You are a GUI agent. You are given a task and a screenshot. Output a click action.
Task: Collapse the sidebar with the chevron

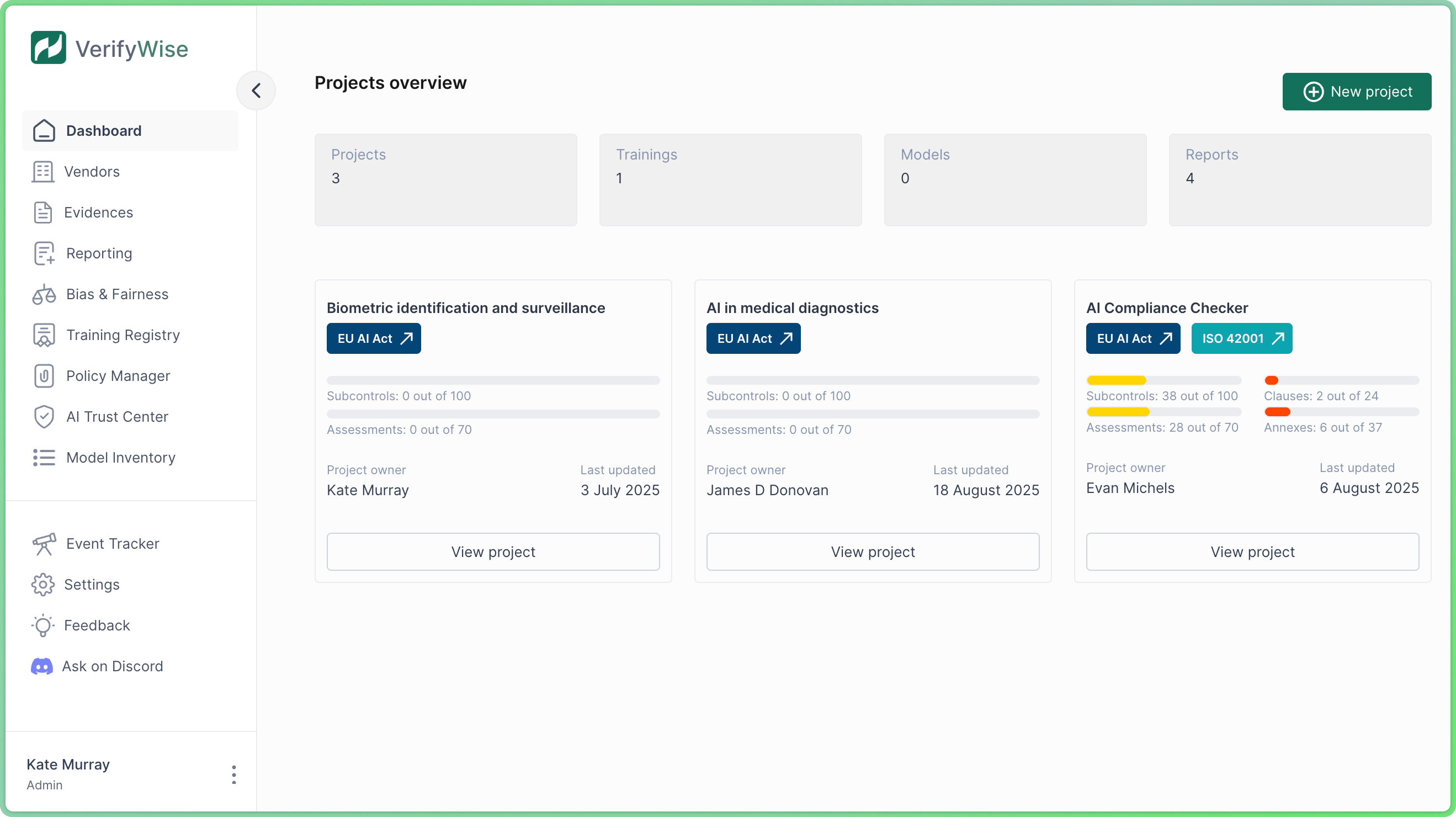[x=256, y=91]
